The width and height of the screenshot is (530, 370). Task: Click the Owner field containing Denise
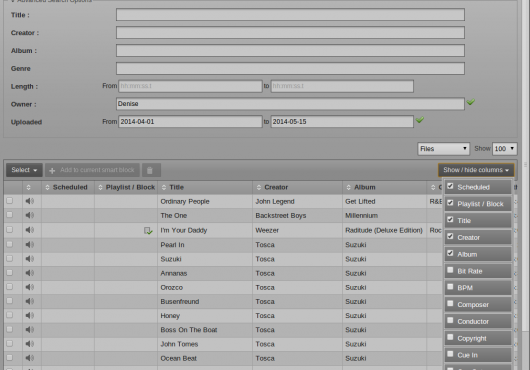(290, 104)
